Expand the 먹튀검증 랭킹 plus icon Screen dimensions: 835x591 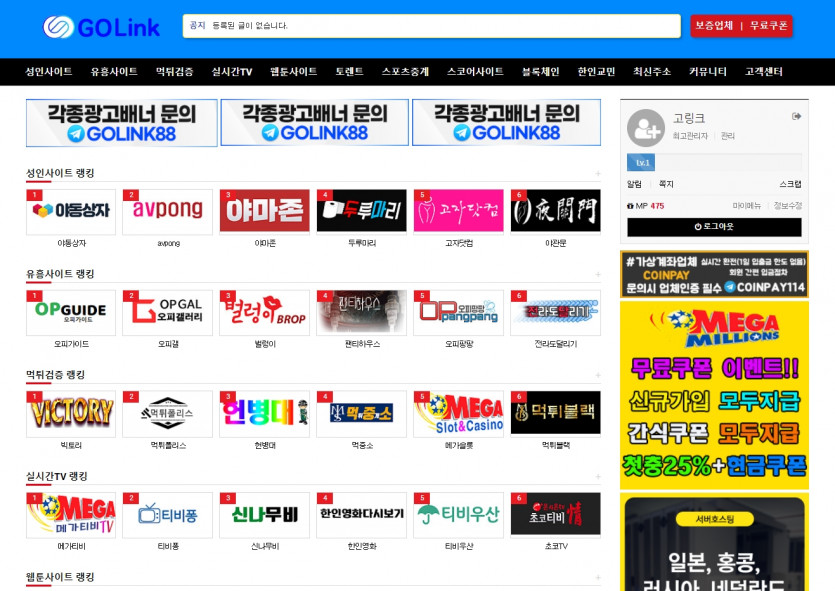click(598, 375)
